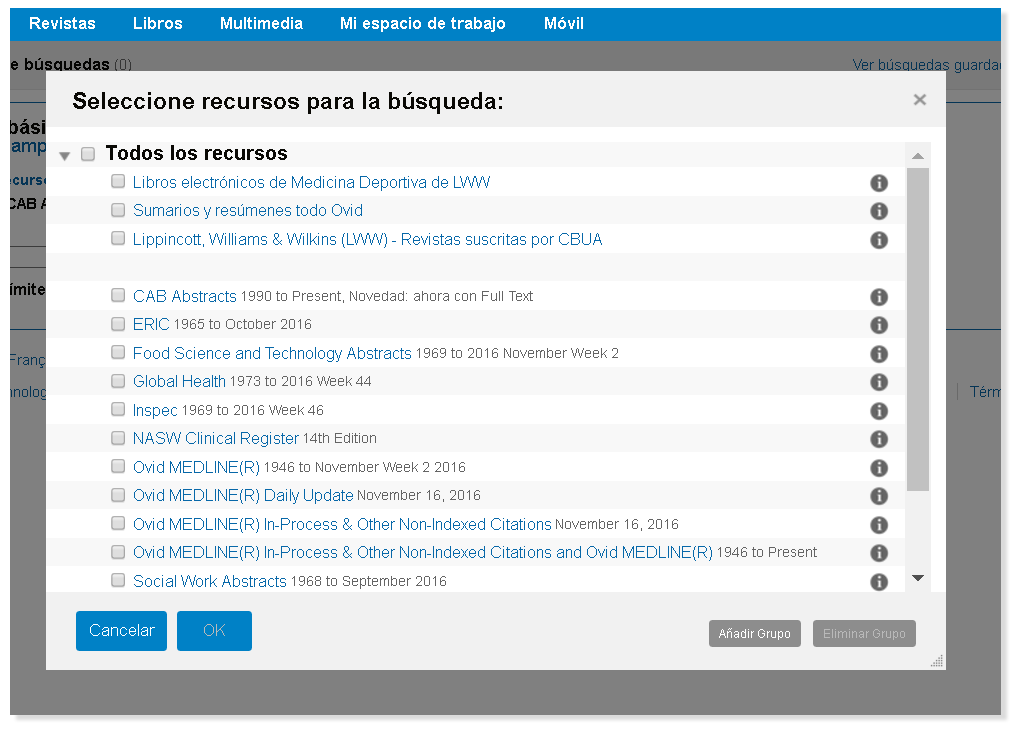Check Lippincott Revistas suscritas por CBUA box

118,238
